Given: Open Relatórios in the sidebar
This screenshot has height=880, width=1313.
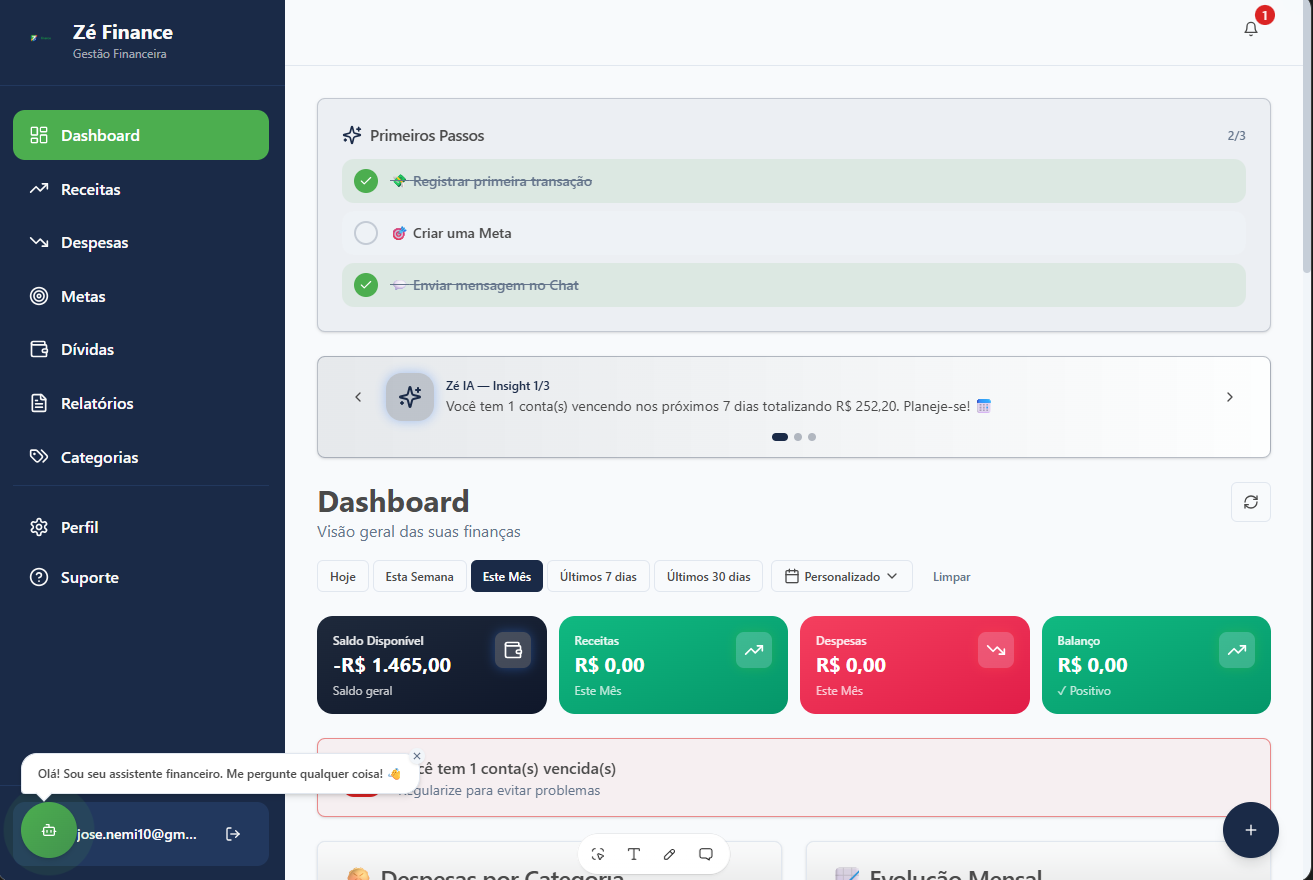Looking at the screenshot, I should pos(141,404).
